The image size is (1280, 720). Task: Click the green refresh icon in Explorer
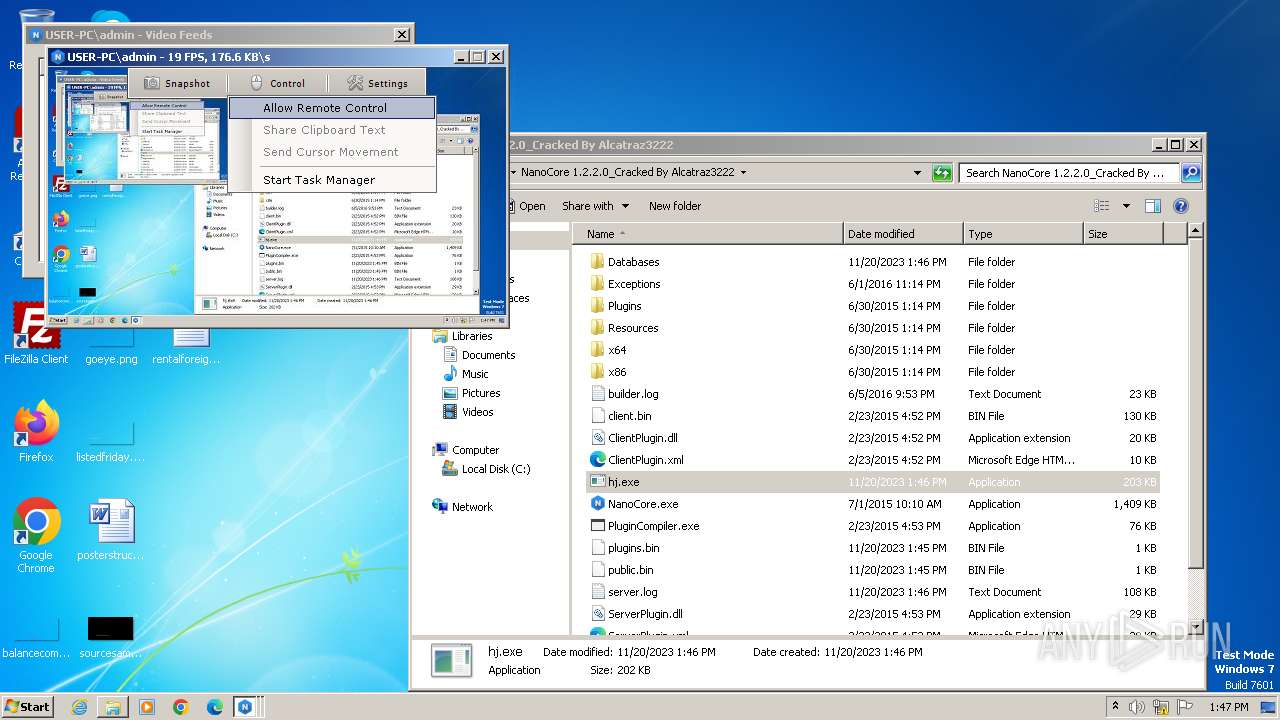(x=941, y=172)
